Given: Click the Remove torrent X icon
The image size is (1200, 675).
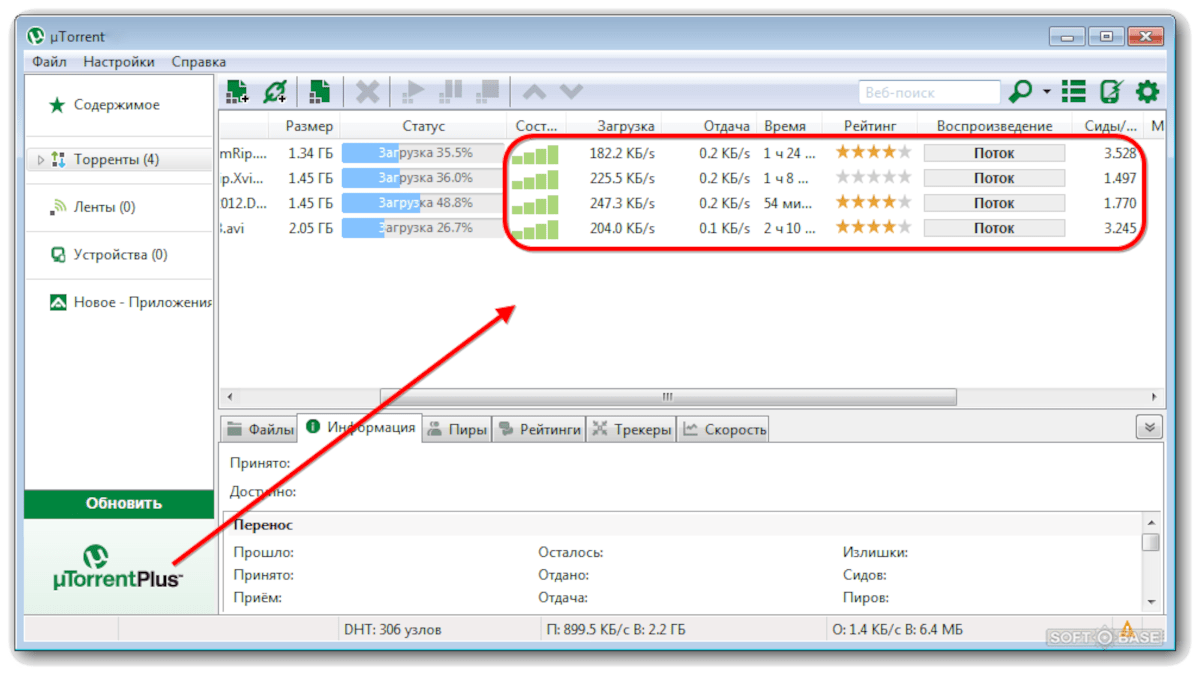Looking at the screenshot, I should click(x=368, y=92).
